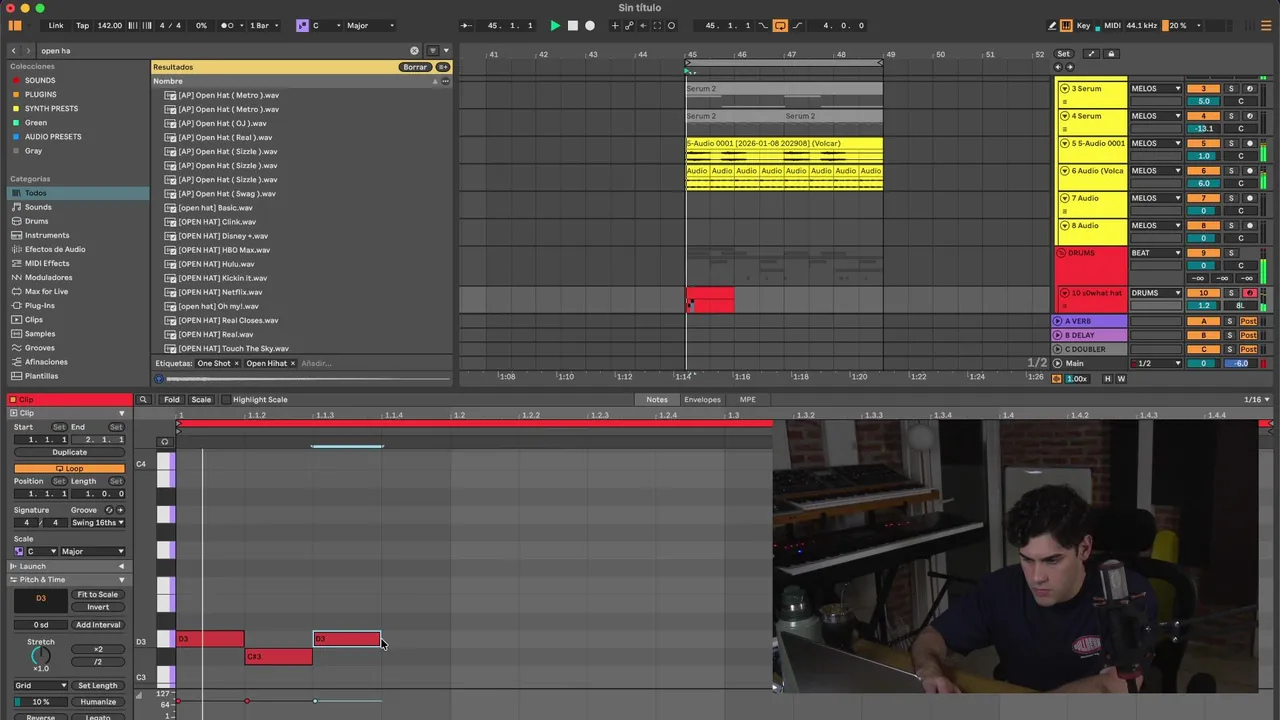The height and width of the screenshot is (720, 1280).
Task: Switch to the Envelopes tab
Action: click(x=702, y=399)
